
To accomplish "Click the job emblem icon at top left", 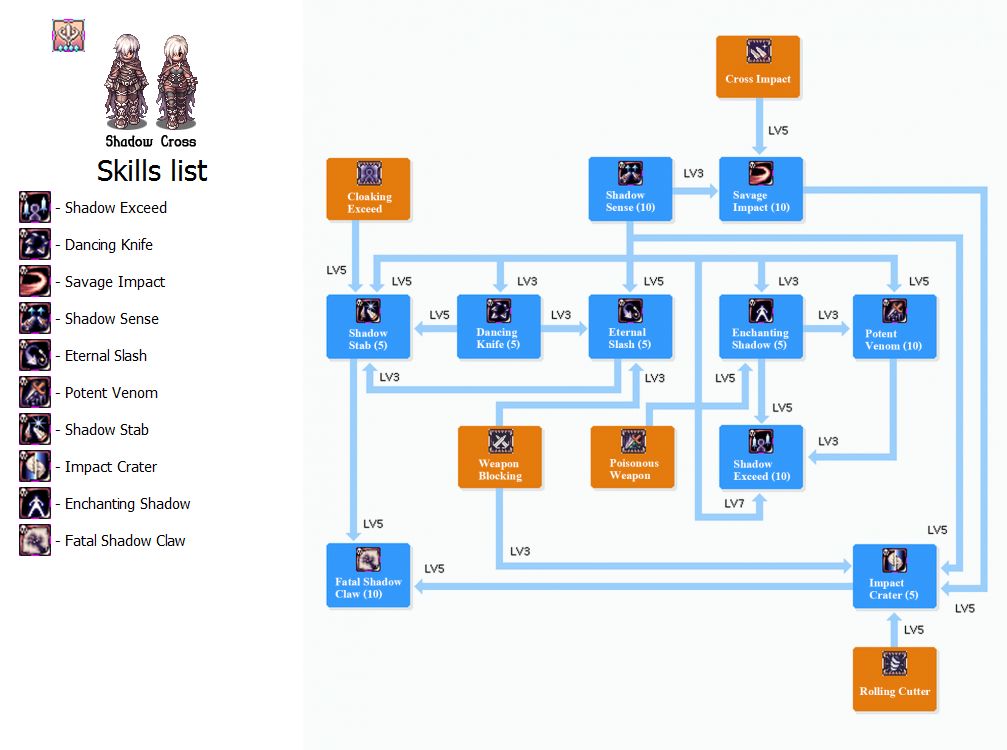I will click(67, 35).
